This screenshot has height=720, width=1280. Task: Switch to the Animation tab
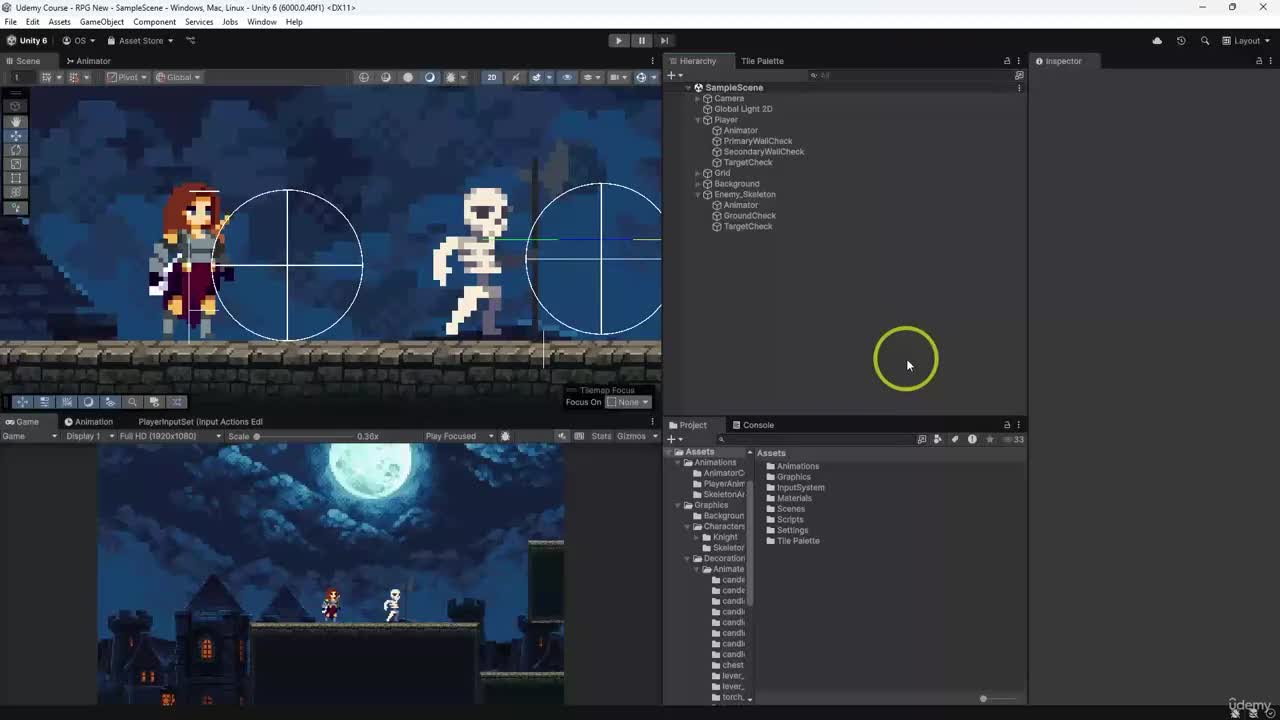click(x=88, y=422)
